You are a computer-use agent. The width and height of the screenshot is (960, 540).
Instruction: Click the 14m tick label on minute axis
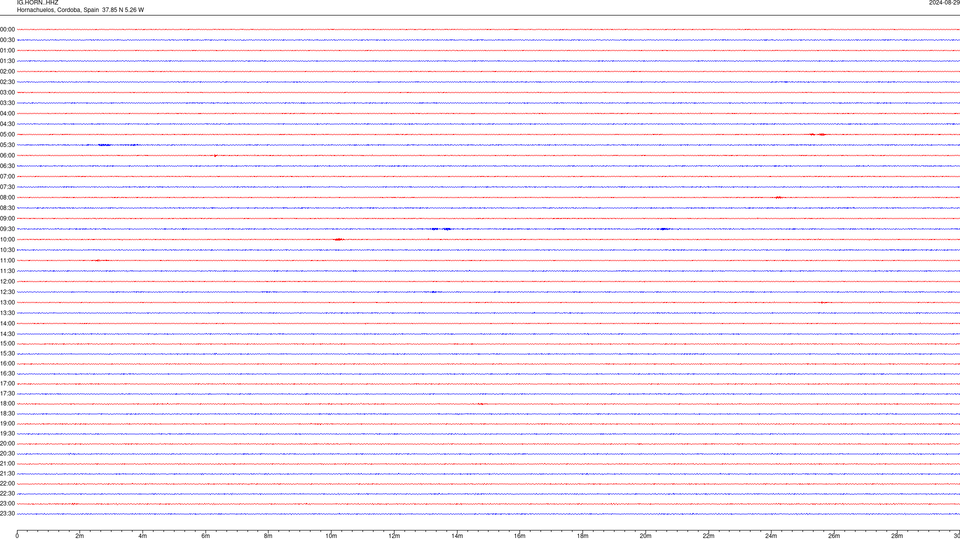(x=457, y=536)
